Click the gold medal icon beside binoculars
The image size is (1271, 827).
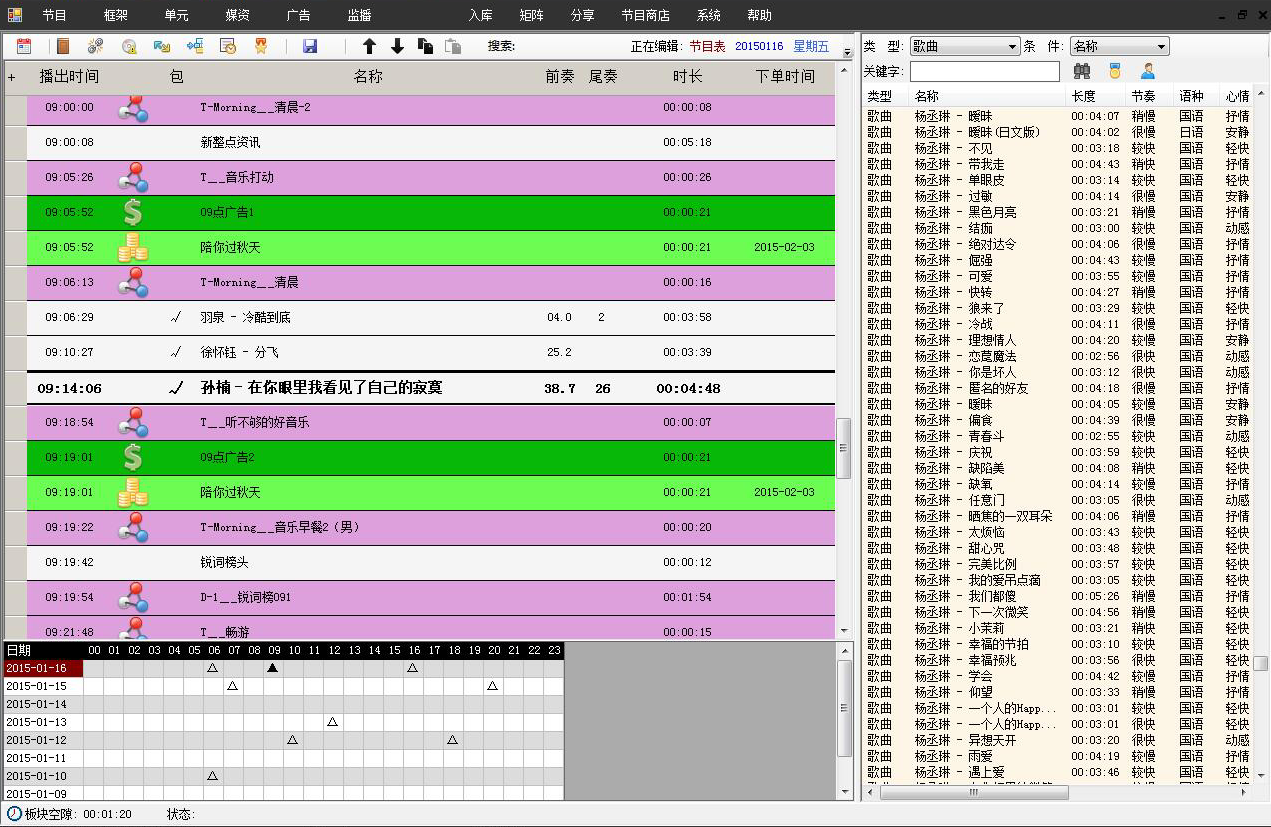[1114, 71]
